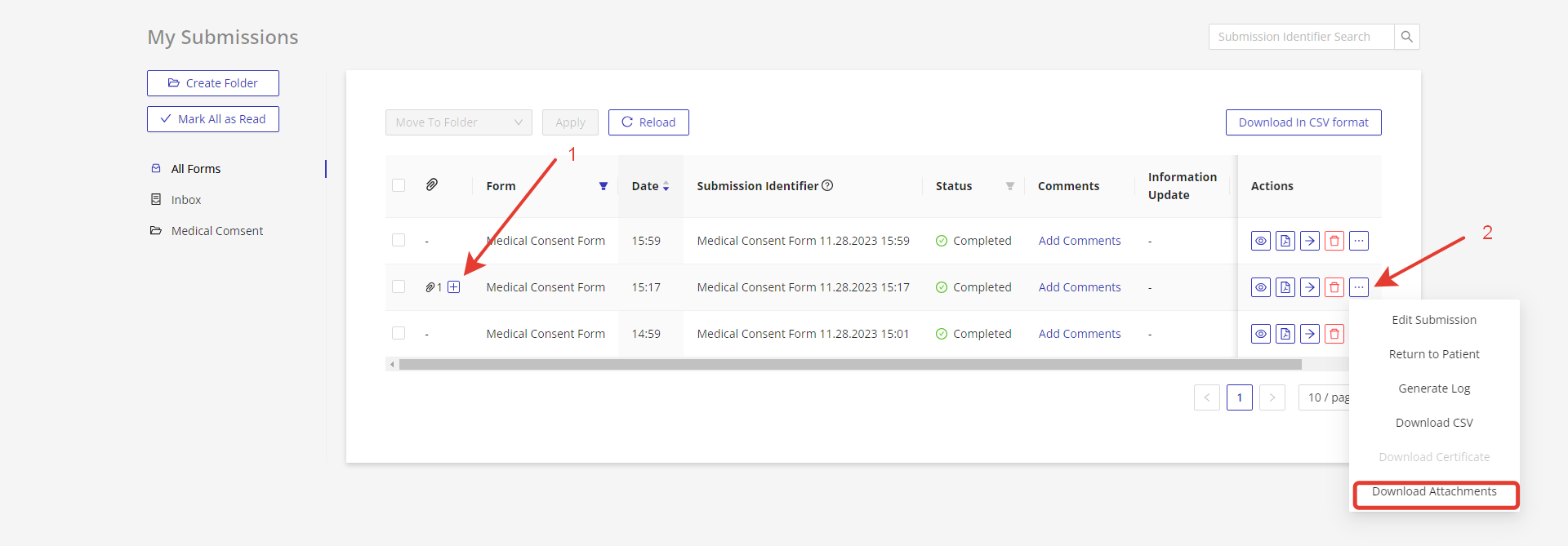
Task: Check the 14:59 submission row checkbox
Action: [399, 333]
